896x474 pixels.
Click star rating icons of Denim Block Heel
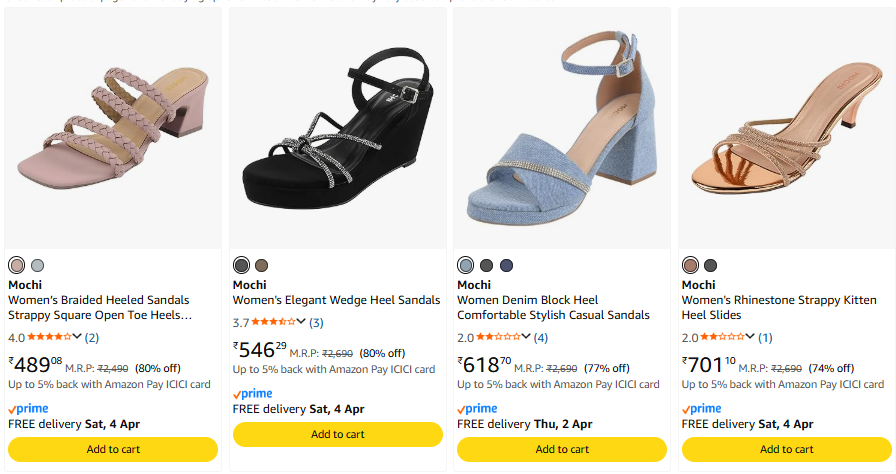pos(498,337)
